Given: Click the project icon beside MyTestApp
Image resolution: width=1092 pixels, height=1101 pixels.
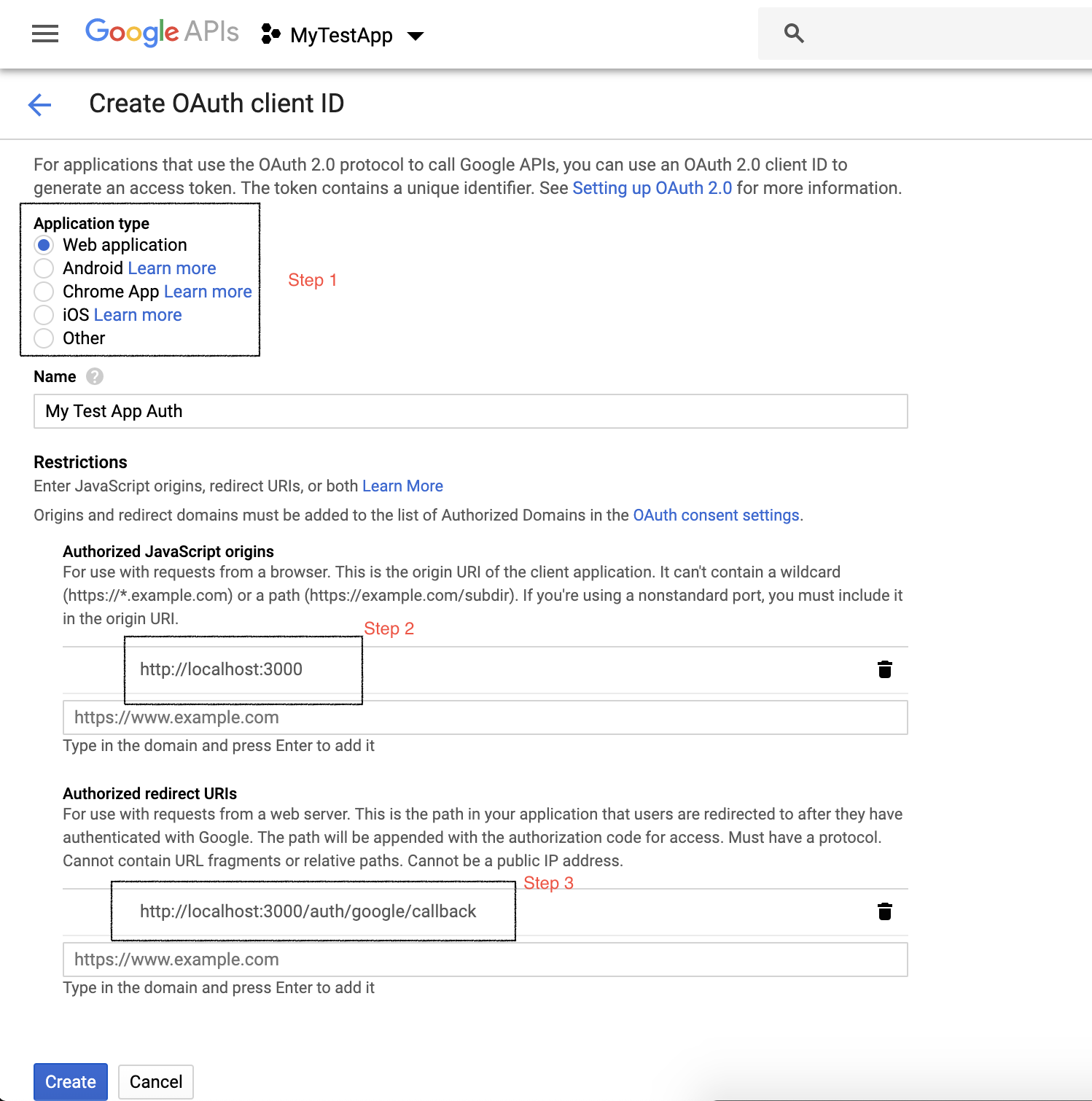Looking at the screenshot, I should tap(270, 34).
